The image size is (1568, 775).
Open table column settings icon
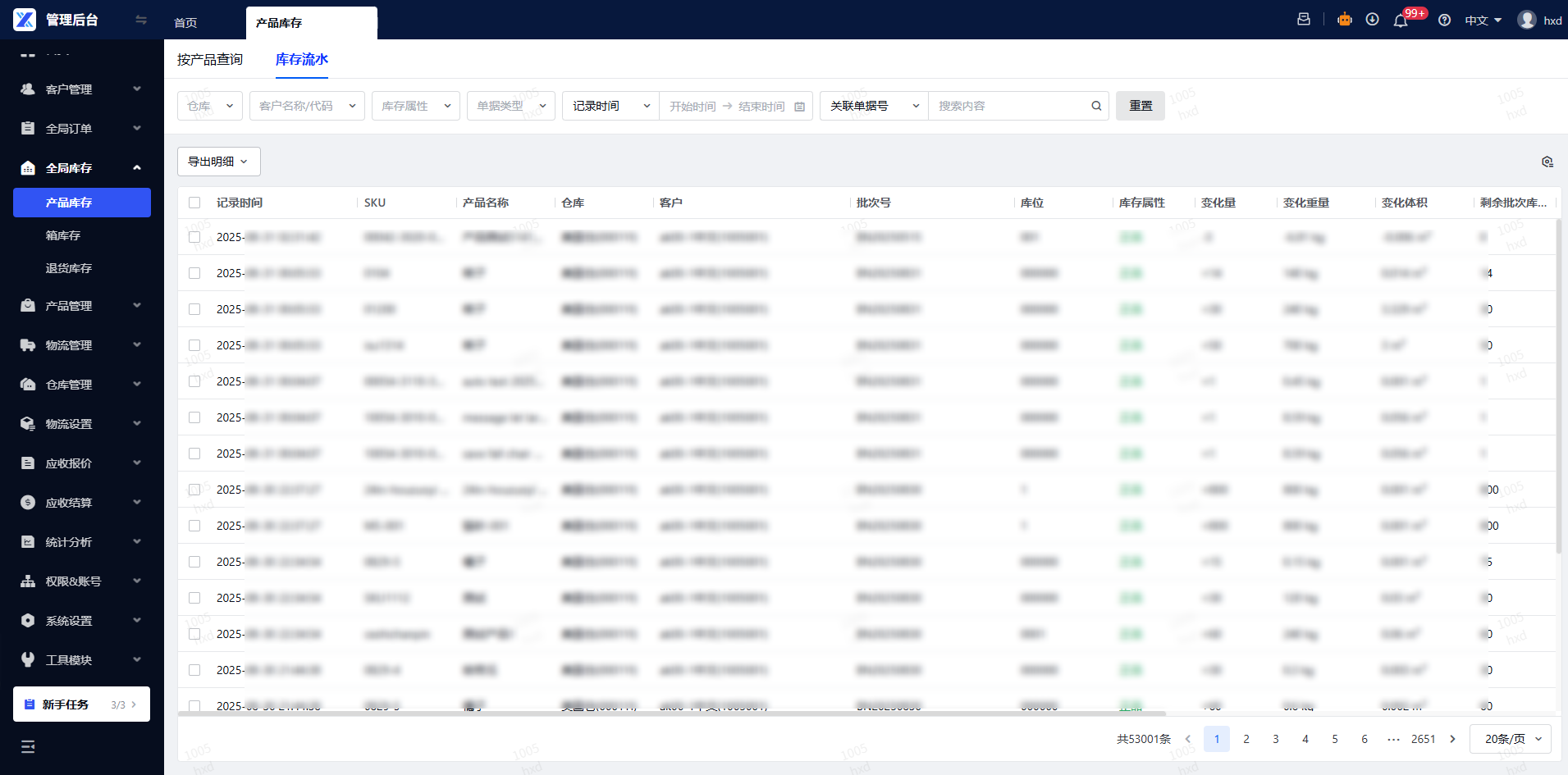point(1547,162)
